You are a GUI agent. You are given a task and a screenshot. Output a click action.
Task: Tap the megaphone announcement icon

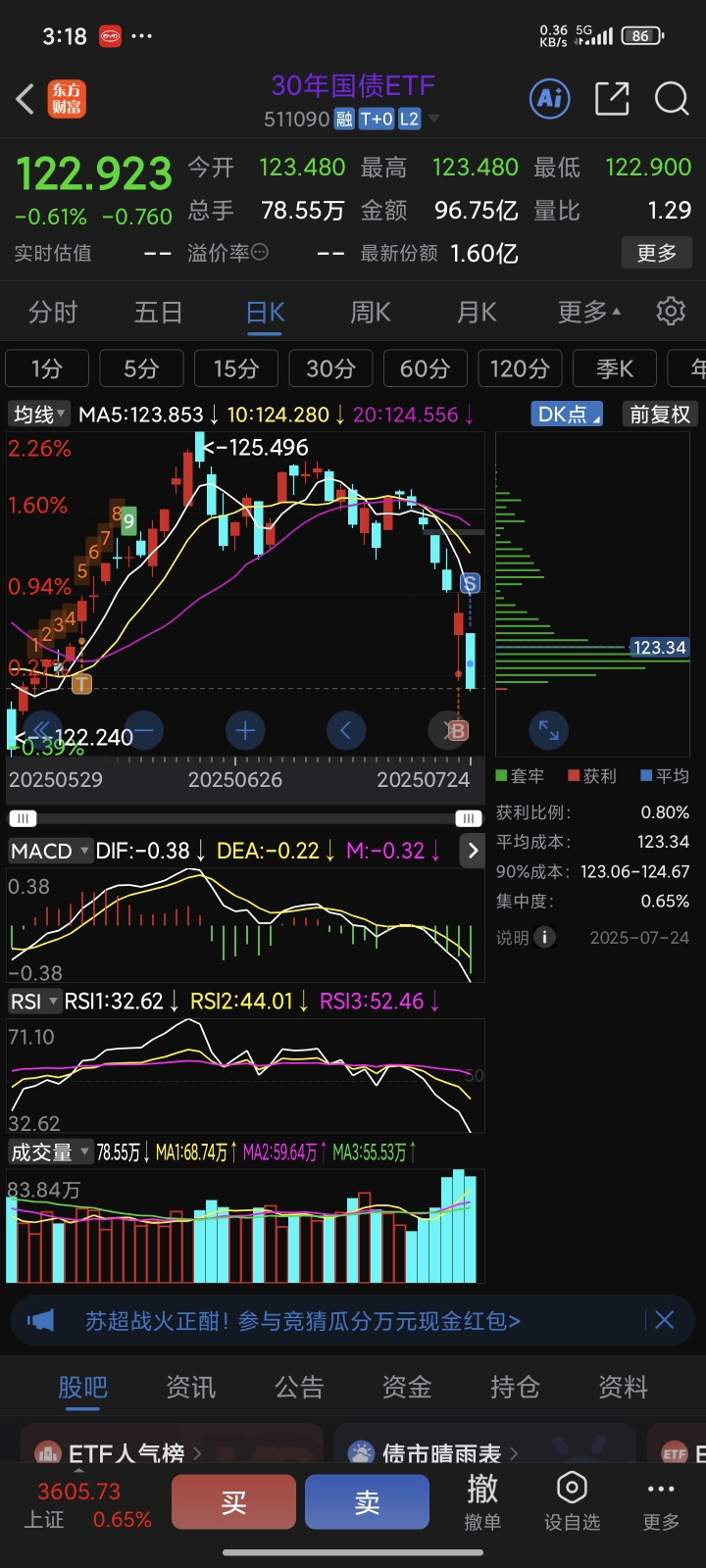point(41,1320)
